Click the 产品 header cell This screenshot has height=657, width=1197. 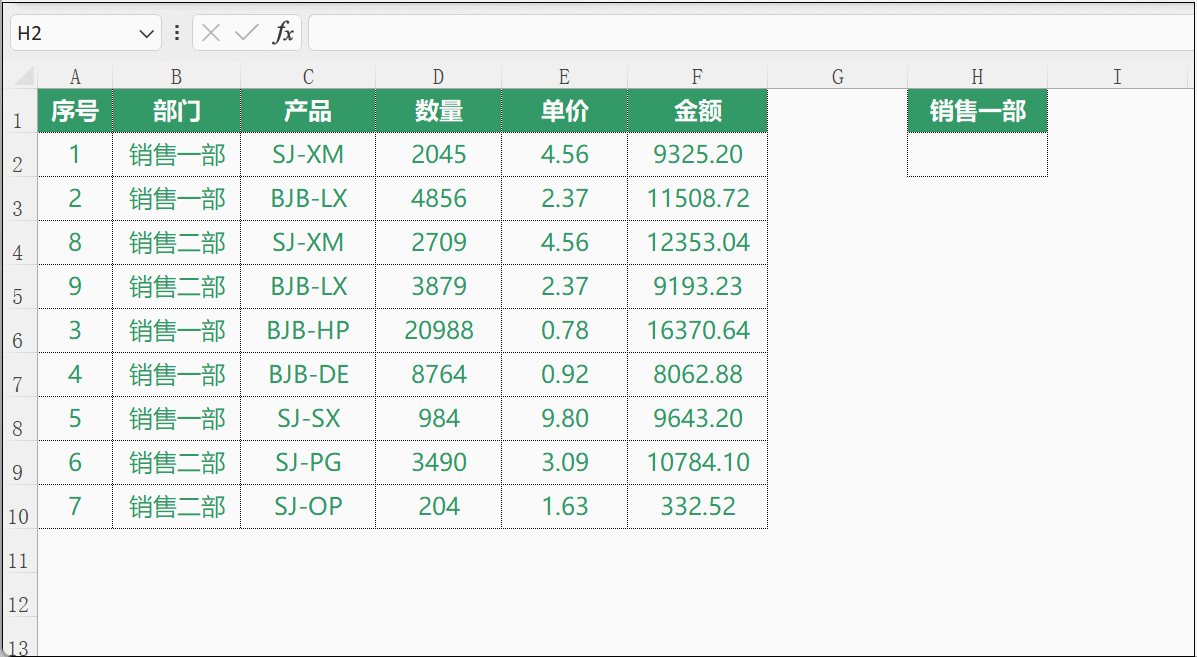tap(308, 111)
